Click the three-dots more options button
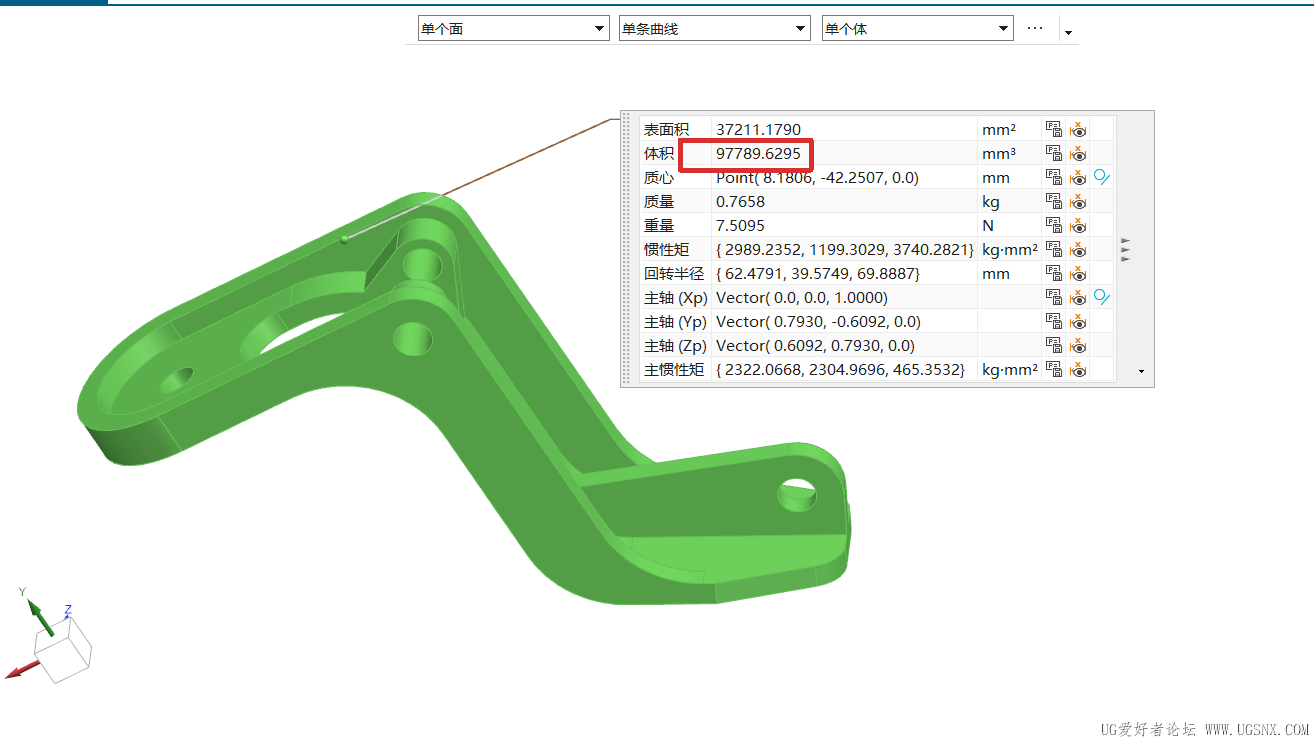The height and width of the screenshot is (742, 1314). tap(1035, 28)
